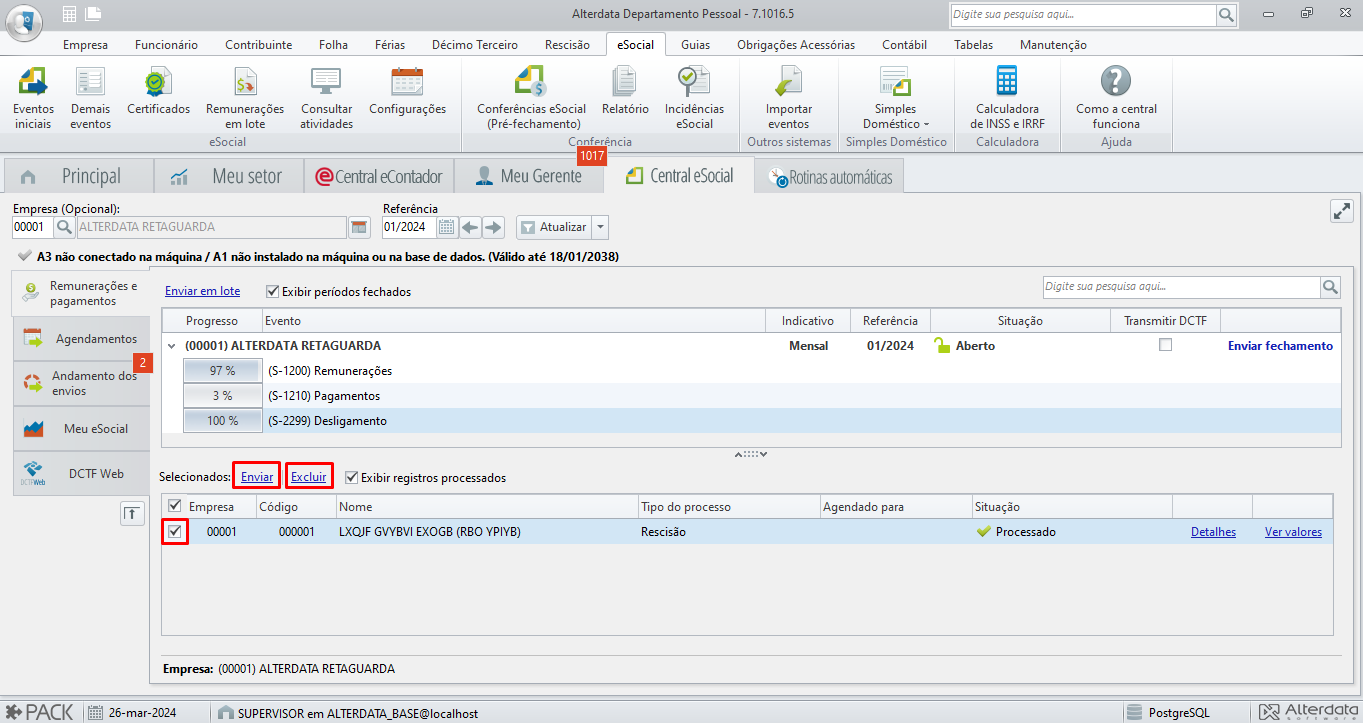Click the Excluir link for selected records
Screen dimensions: 1363x723
click(x=309, y=477)
